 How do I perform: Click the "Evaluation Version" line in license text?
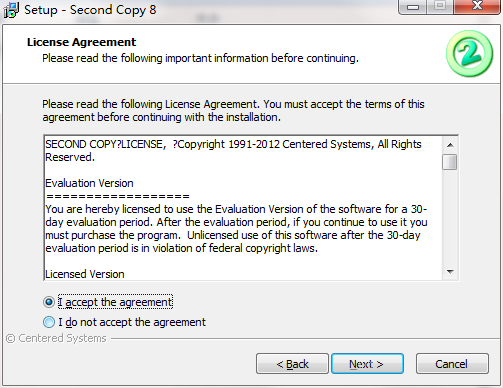89,183
